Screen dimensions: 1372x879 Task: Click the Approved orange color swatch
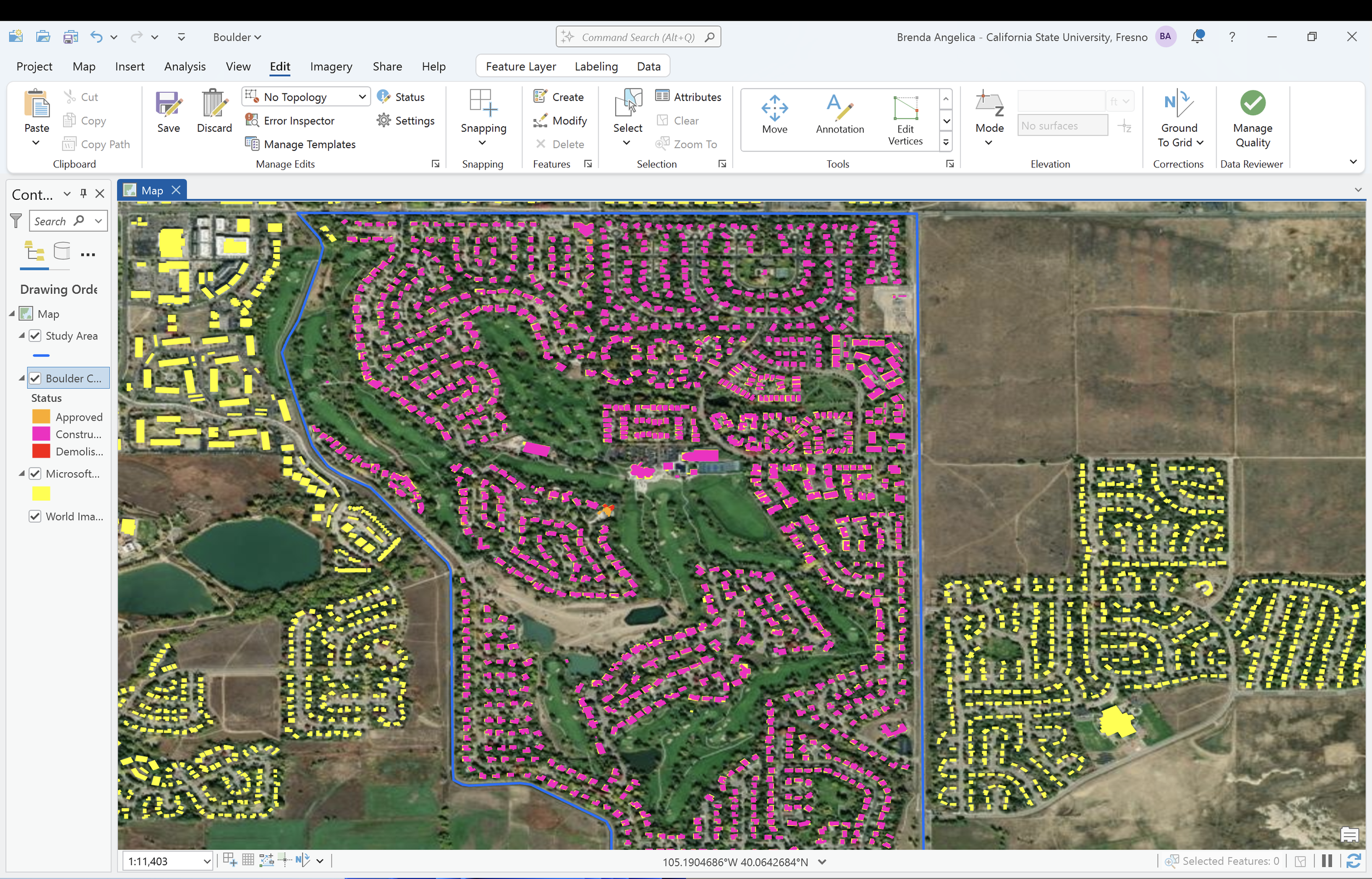[x=41, y=417]
